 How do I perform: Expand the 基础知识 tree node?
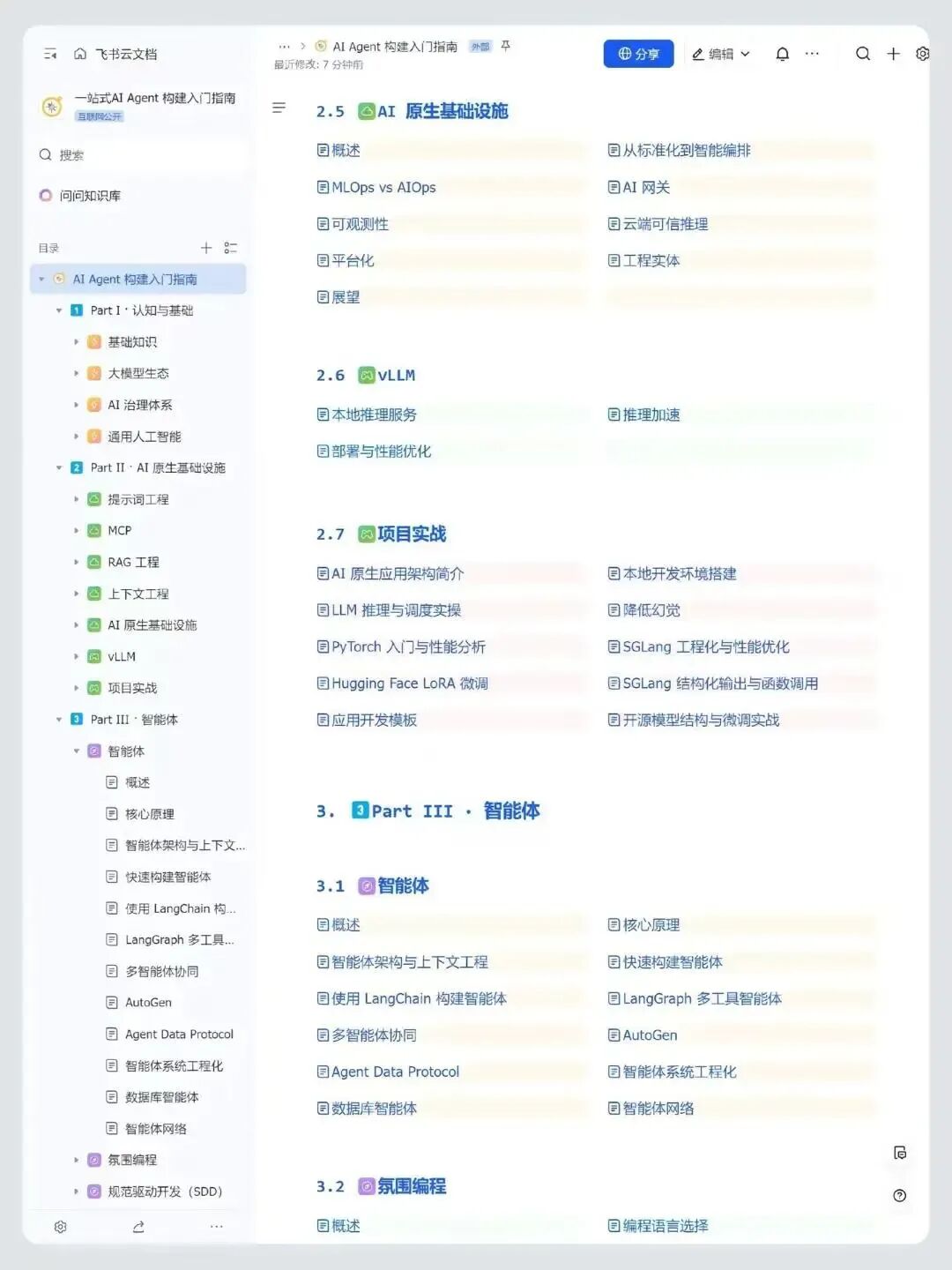[76, 342]
